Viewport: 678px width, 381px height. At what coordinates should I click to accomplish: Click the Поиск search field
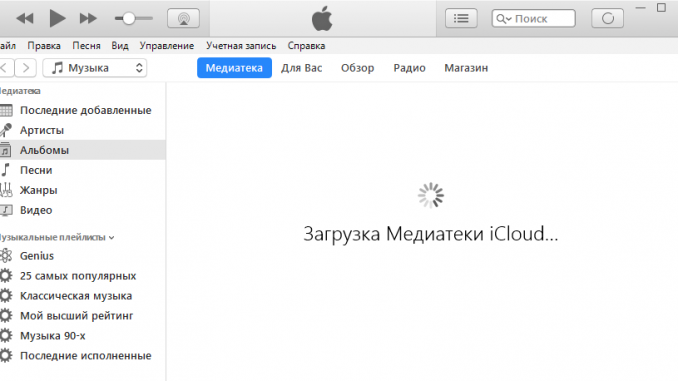point(534,19)
